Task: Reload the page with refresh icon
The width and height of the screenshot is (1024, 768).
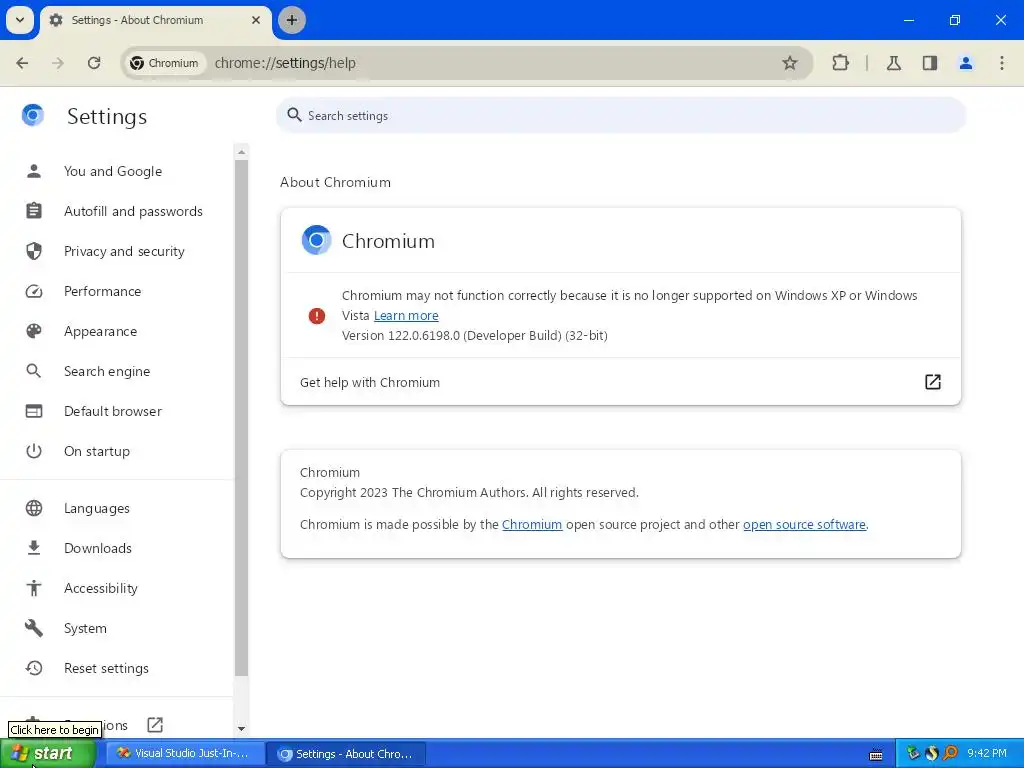Action: coord(94,63)
